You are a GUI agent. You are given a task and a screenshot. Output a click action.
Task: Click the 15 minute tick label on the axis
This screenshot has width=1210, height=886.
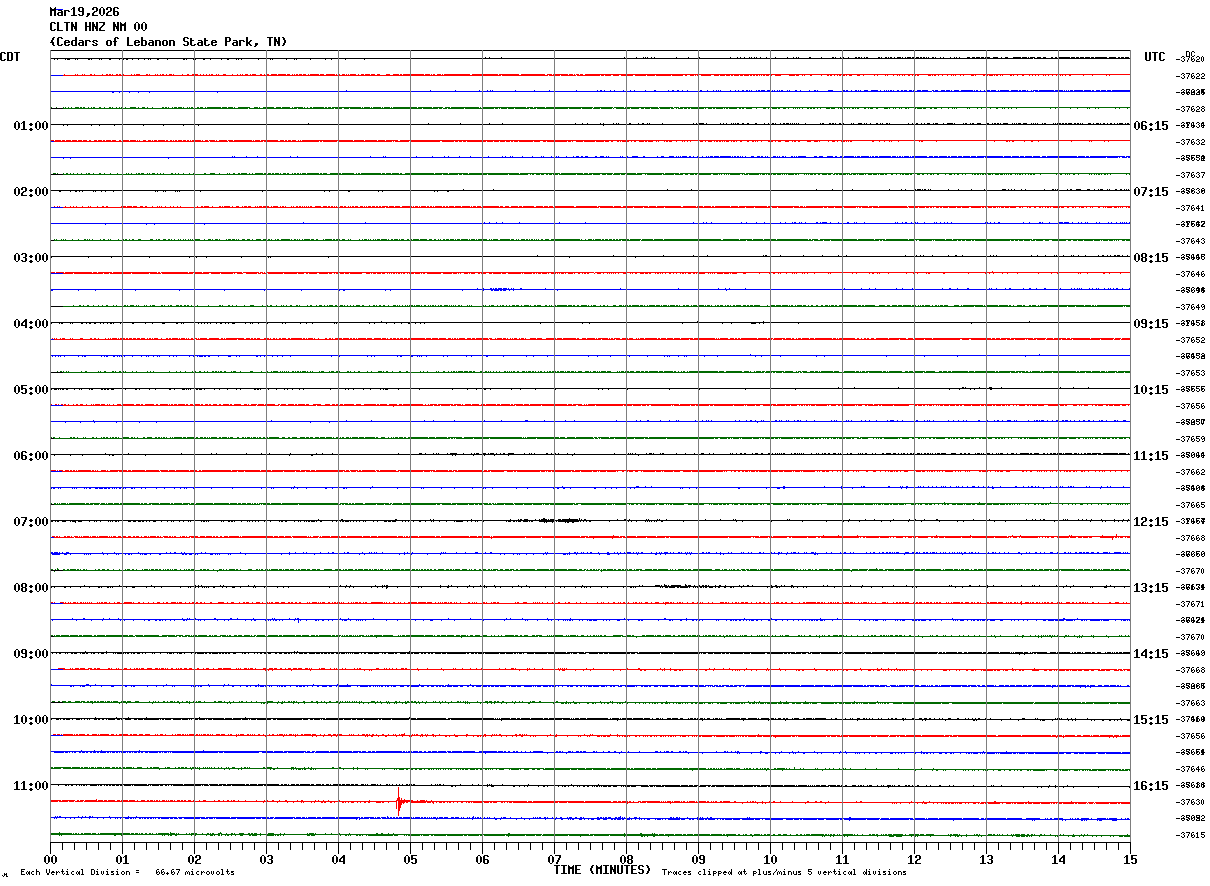(x=1130, y=859)
